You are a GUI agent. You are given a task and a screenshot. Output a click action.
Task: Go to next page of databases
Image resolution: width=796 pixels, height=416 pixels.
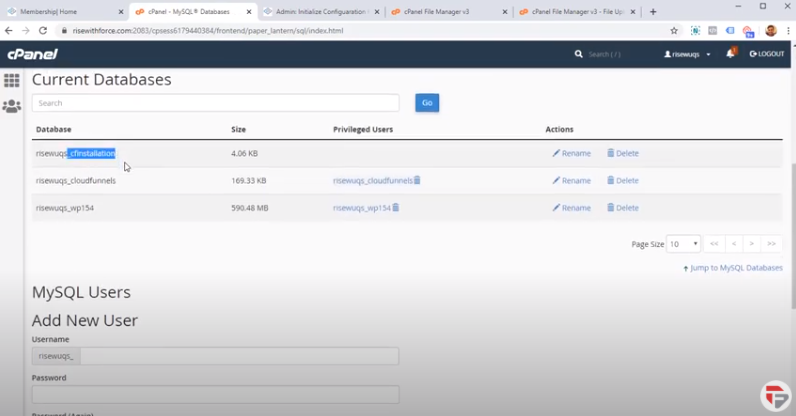click(752, 244)
